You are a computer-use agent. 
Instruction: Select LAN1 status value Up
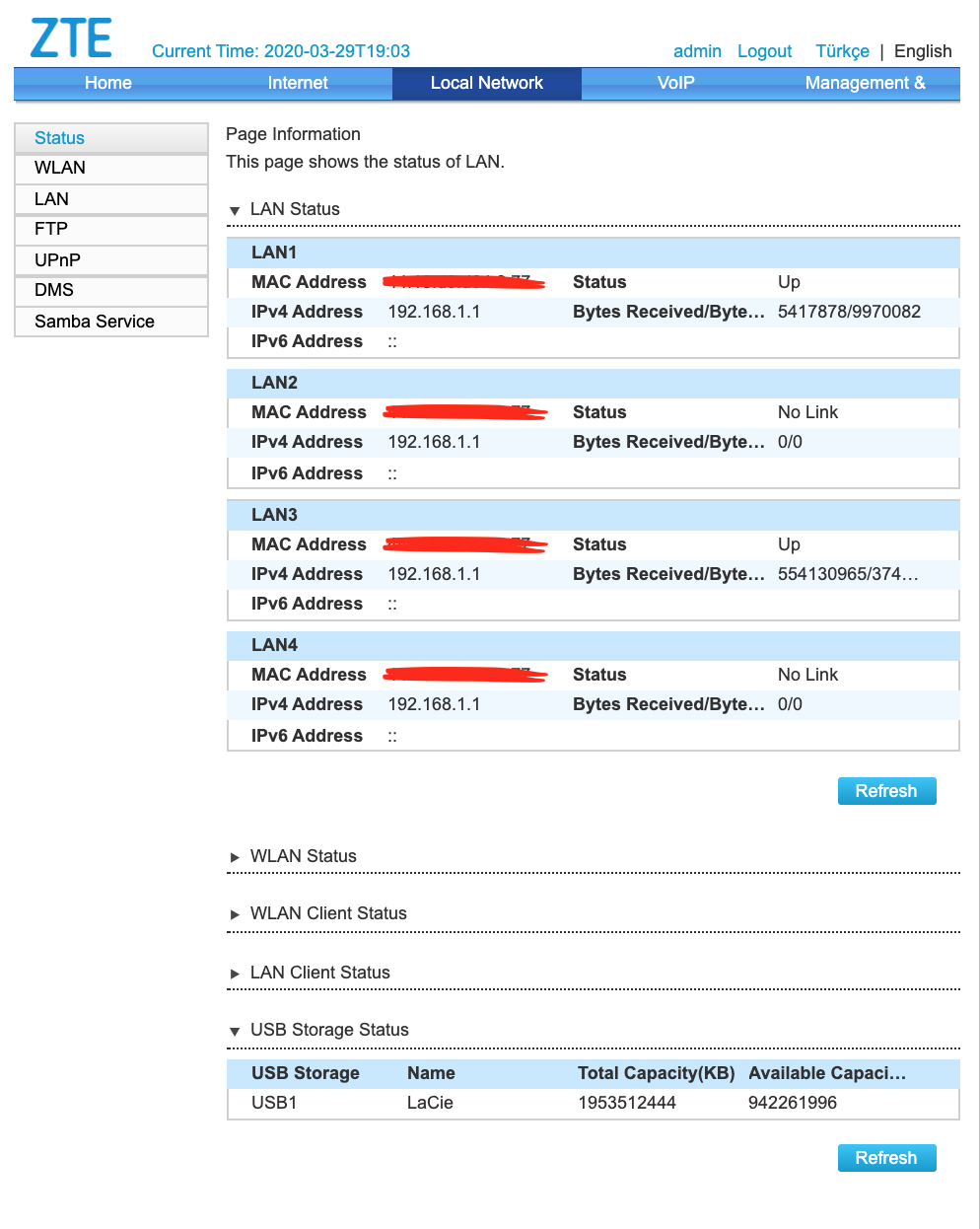tap(789, 282)
